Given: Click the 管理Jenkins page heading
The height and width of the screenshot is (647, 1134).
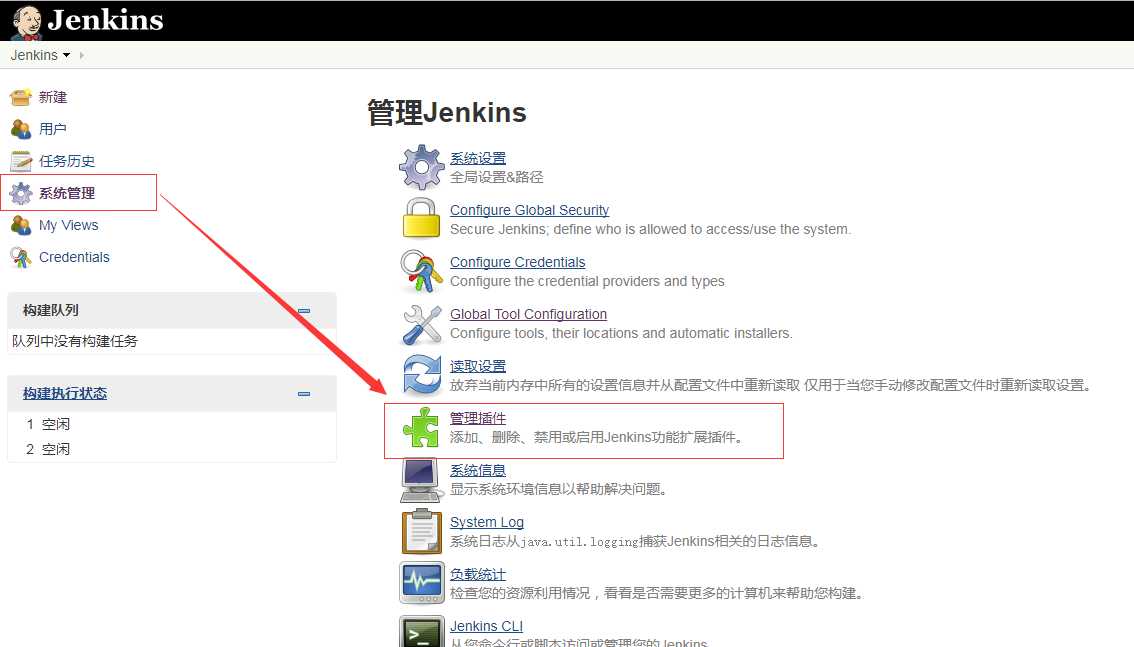Looking at the screenshot, I should point(447,113).
